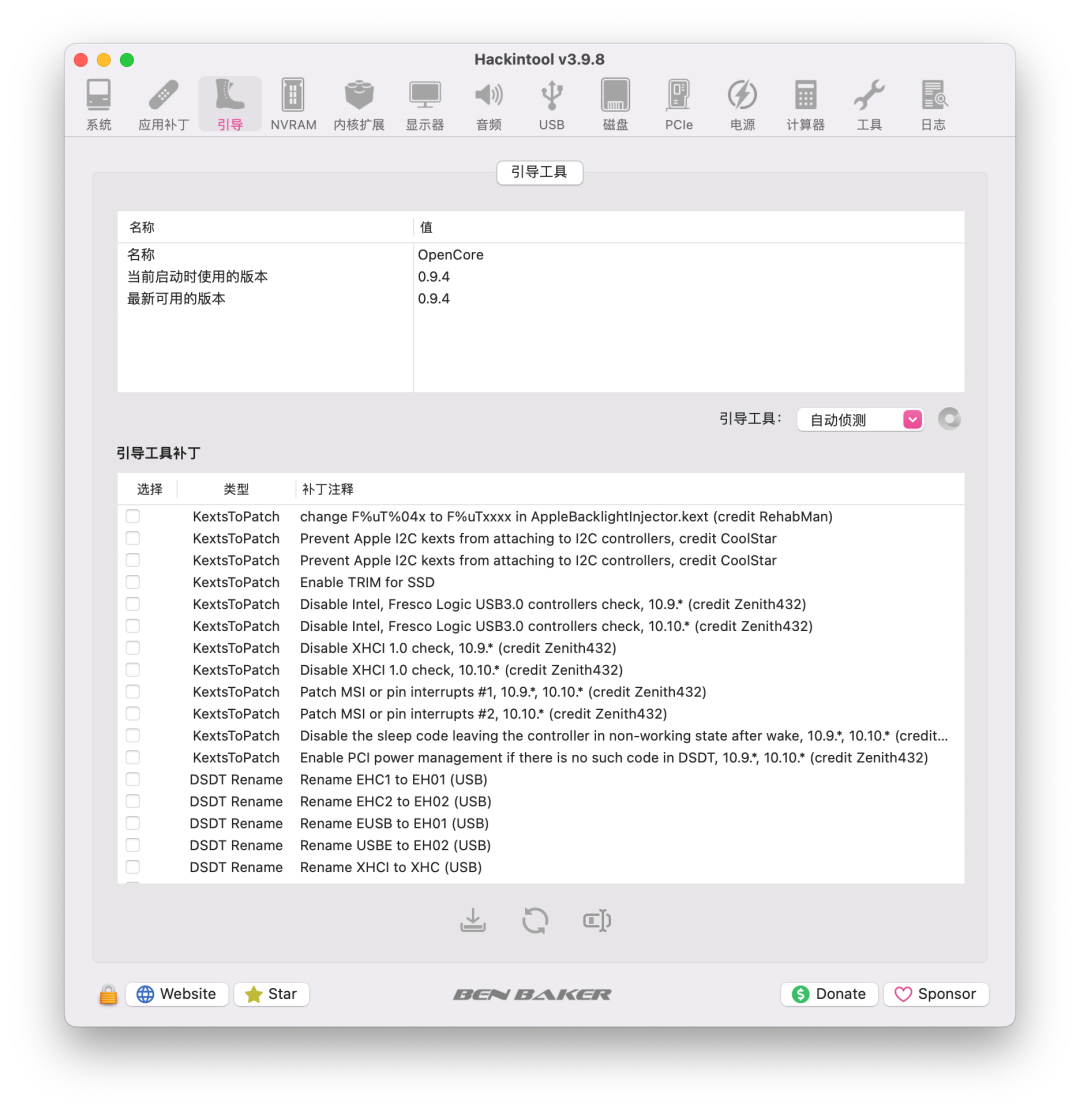Click the download icon below the patch list

tap(473, 921)
